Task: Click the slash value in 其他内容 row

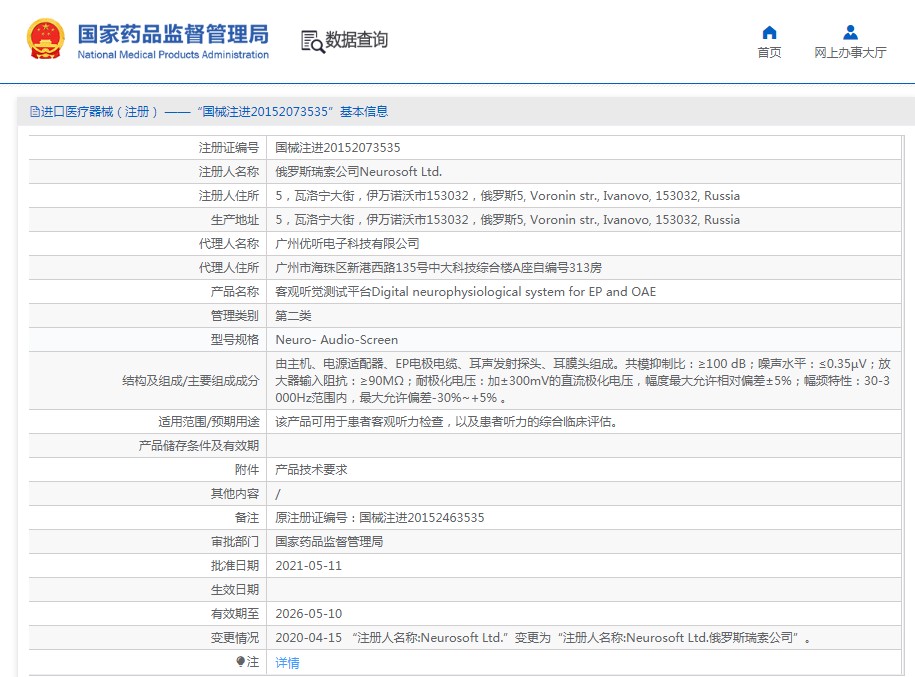Action: tap(278, 494)
